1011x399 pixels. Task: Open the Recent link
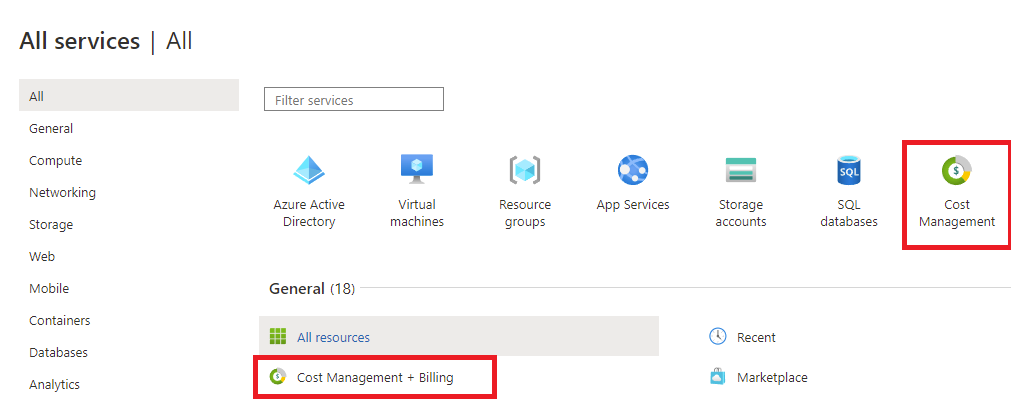coord(756,337)
